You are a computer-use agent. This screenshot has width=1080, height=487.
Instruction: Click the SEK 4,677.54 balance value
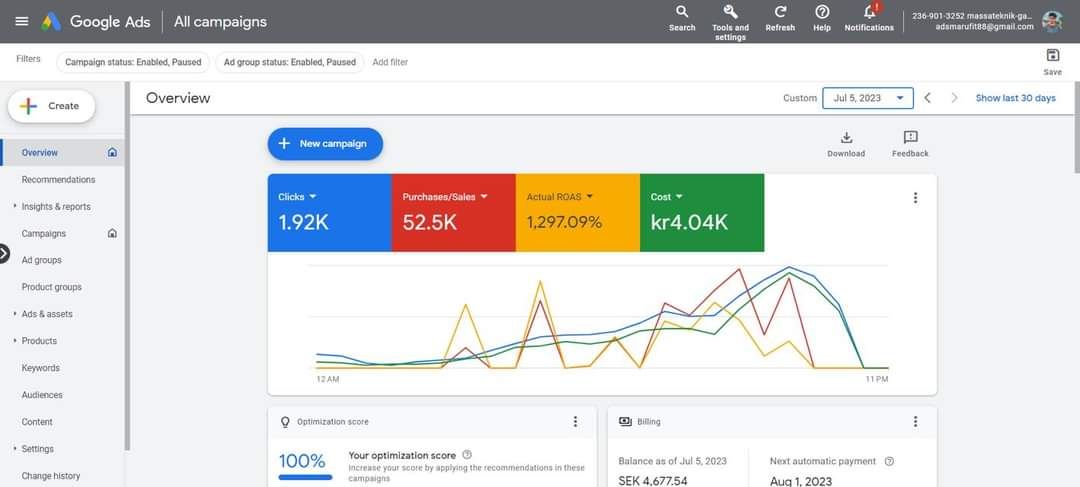653,481
